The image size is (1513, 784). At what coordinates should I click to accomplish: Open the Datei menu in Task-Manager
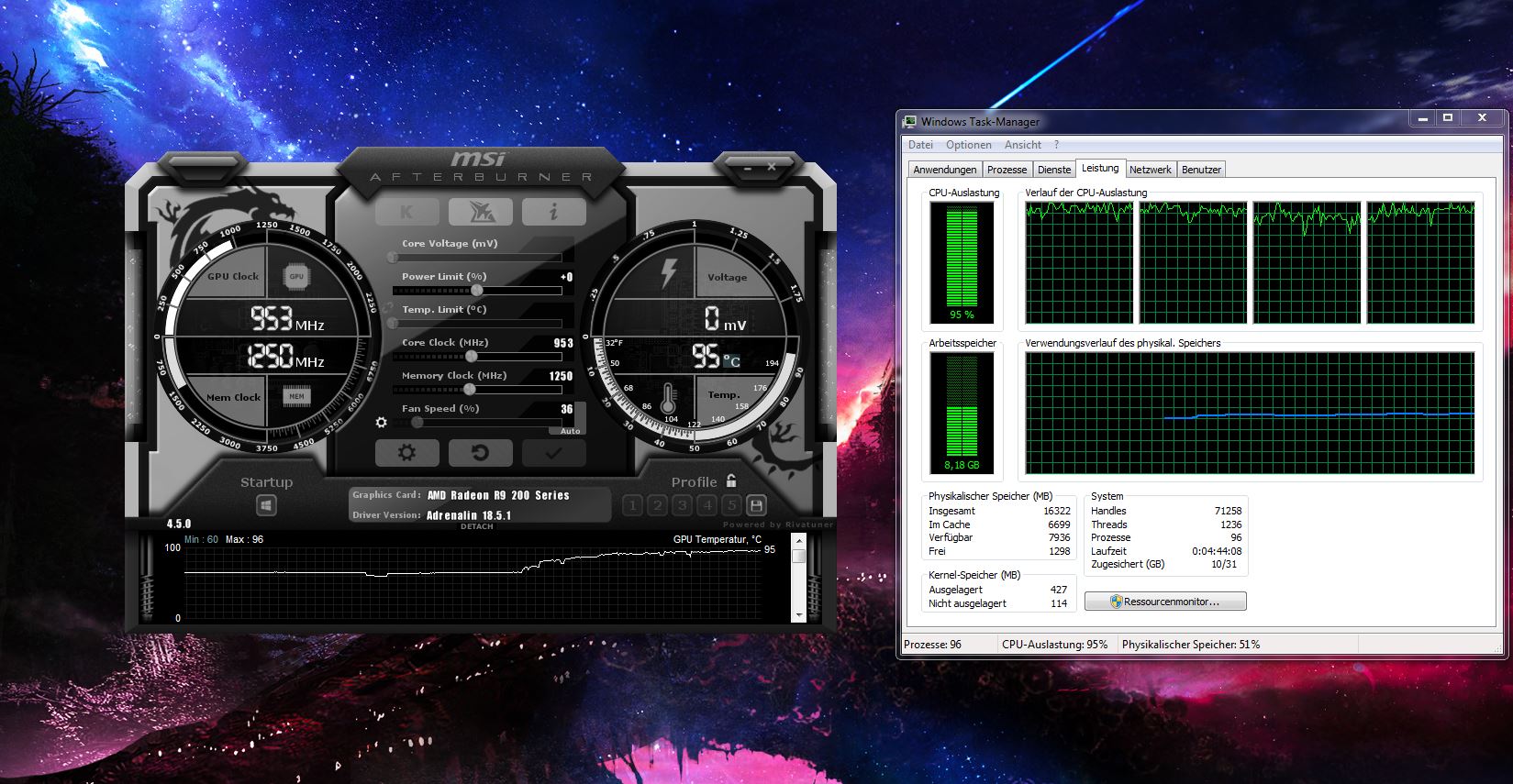tap(920, 145)
